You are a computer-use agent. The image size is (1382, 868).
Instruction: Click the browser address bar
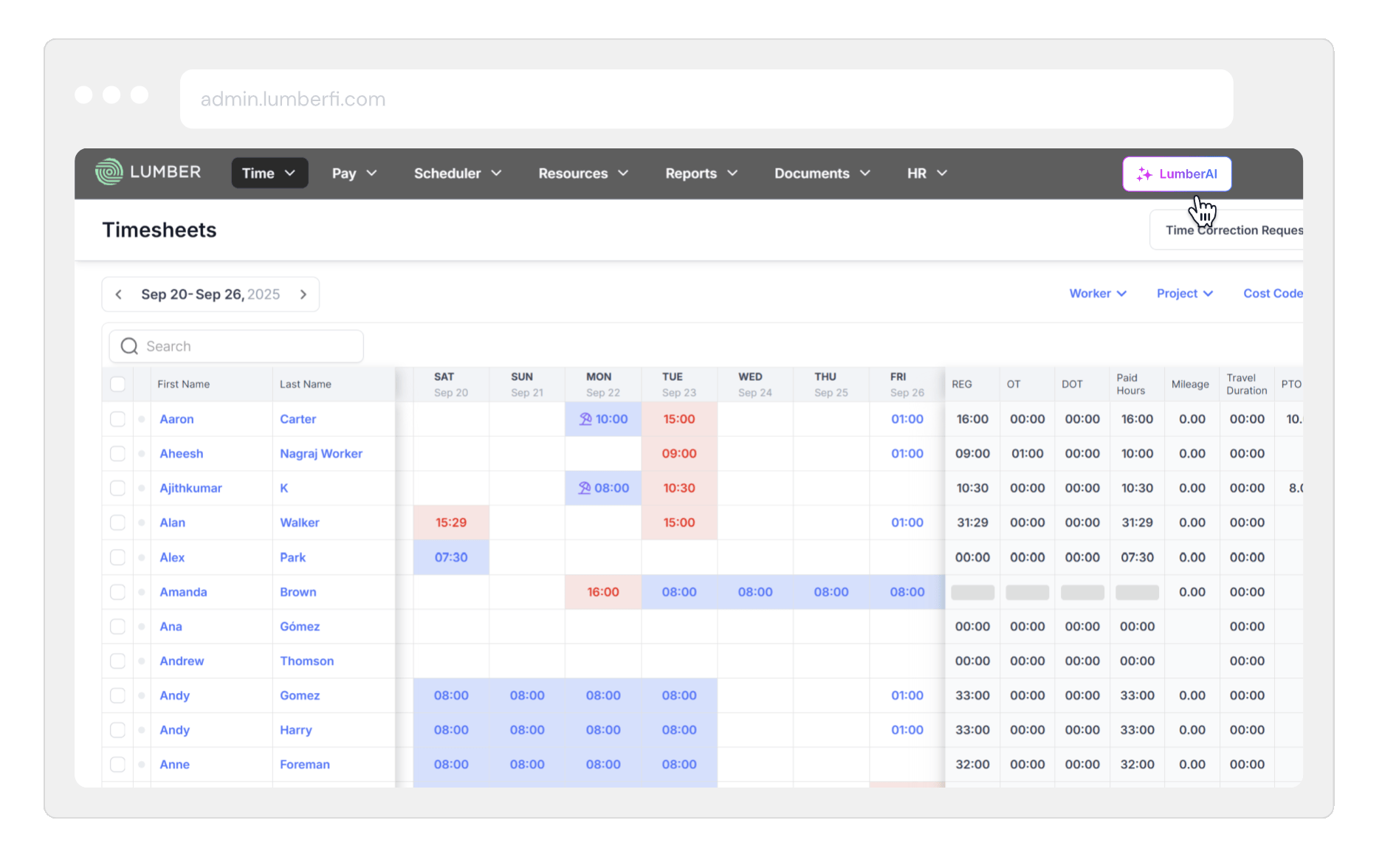(707, 99)
